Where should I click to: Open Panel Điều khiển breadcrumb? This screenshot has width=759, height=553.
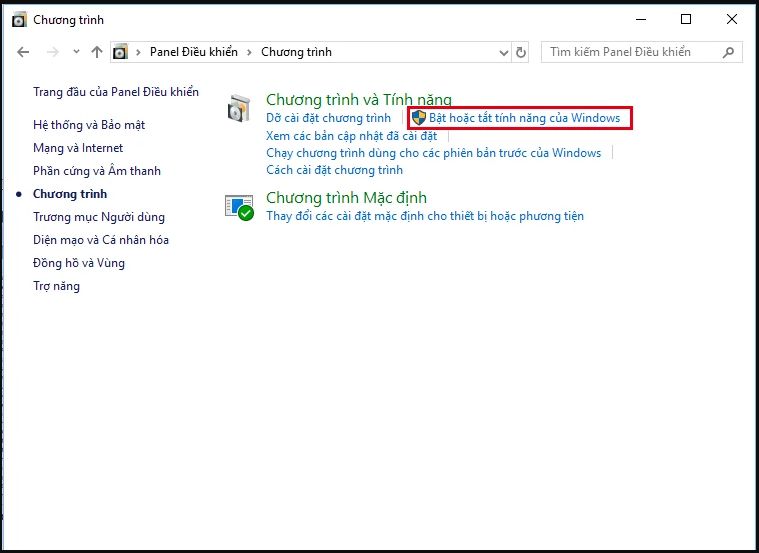[194, 52]
